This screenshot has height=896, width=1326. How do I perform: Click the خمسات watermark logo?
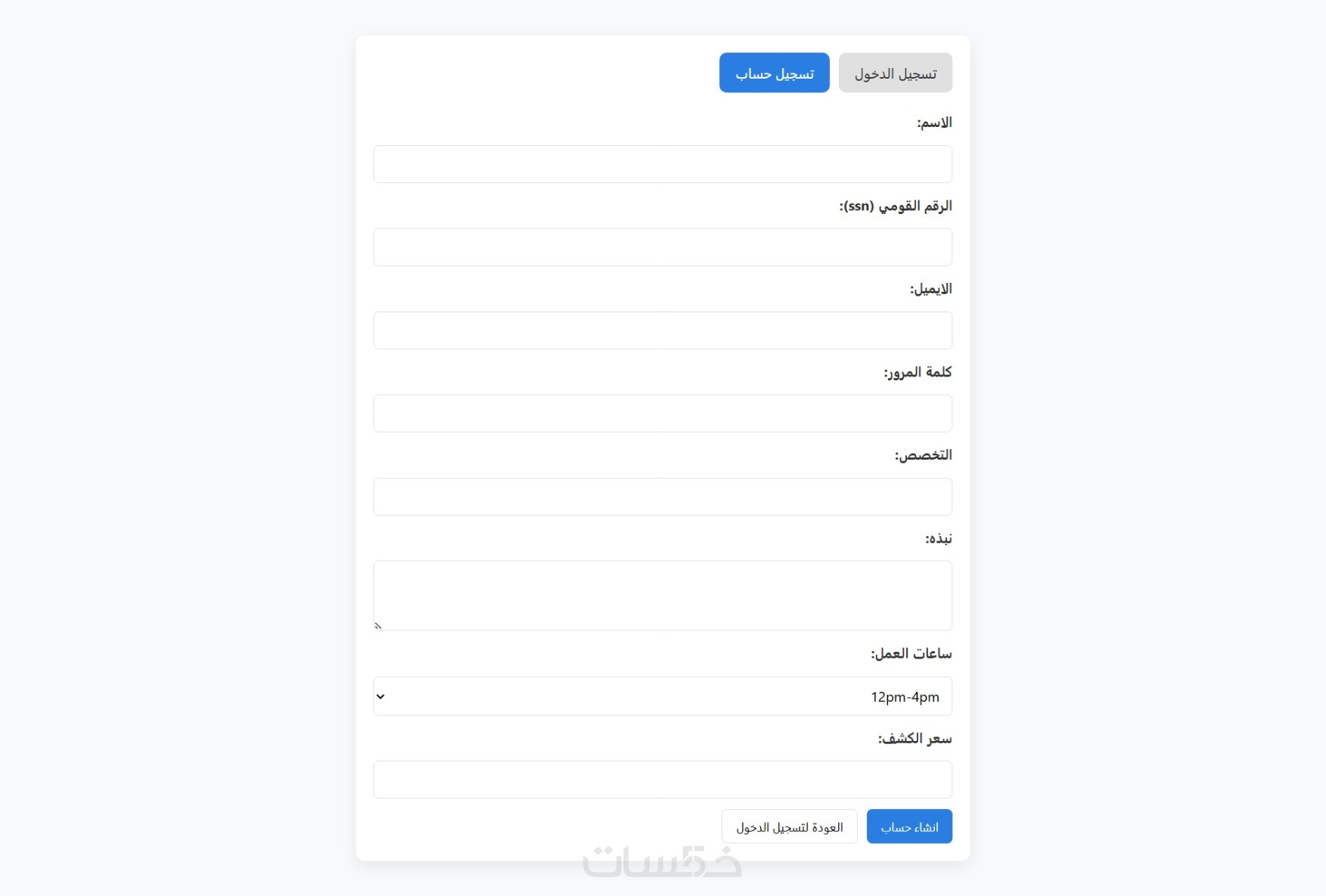(663, 862)
